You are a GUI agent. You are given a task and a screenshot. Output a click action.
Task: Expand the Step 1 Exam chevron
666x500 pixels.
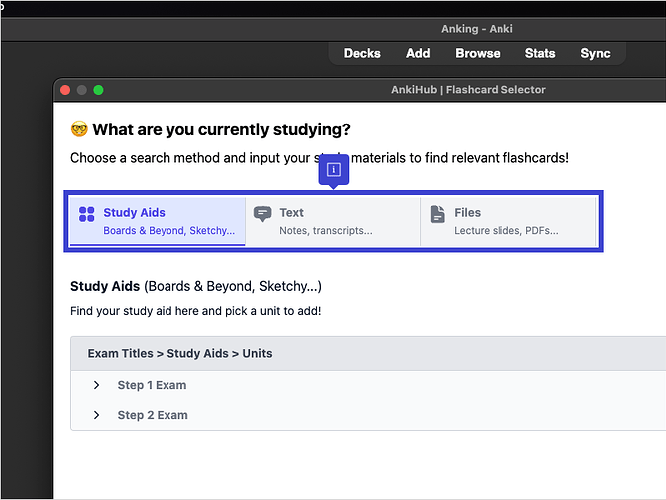[x=96, y=385]
